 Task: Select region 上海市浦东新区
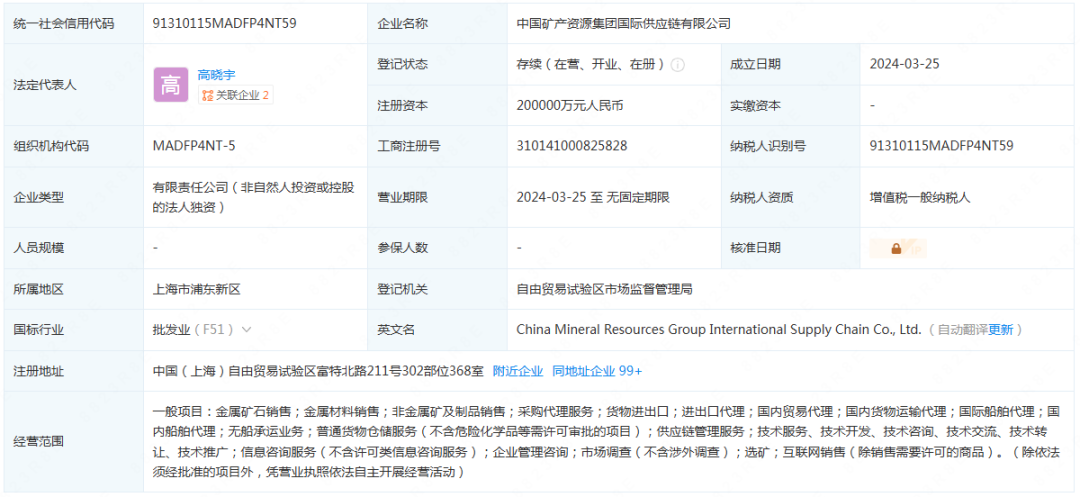coord(196,290)
